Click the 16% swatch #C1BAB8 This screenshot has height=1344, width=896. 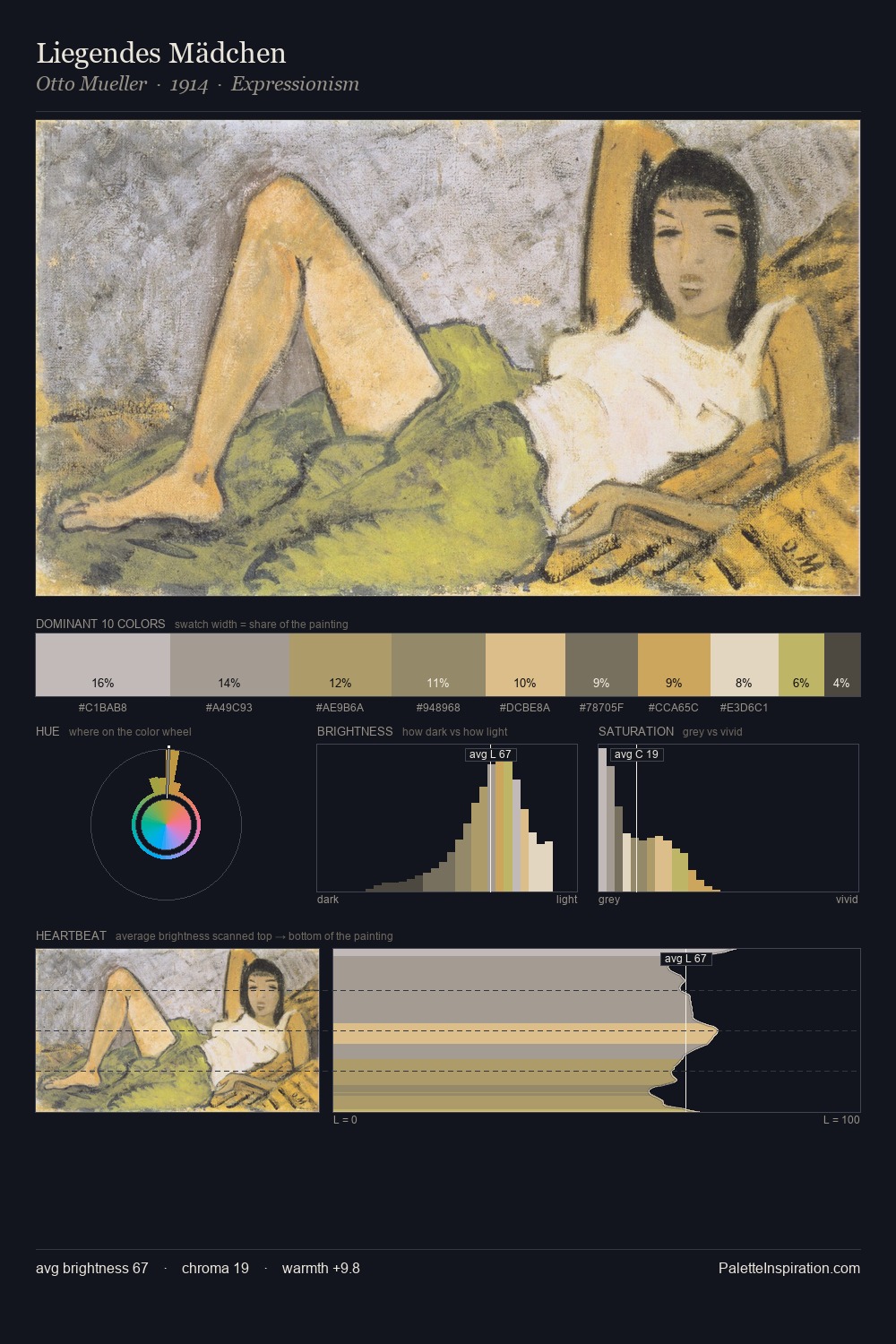[x=103, y=665]
